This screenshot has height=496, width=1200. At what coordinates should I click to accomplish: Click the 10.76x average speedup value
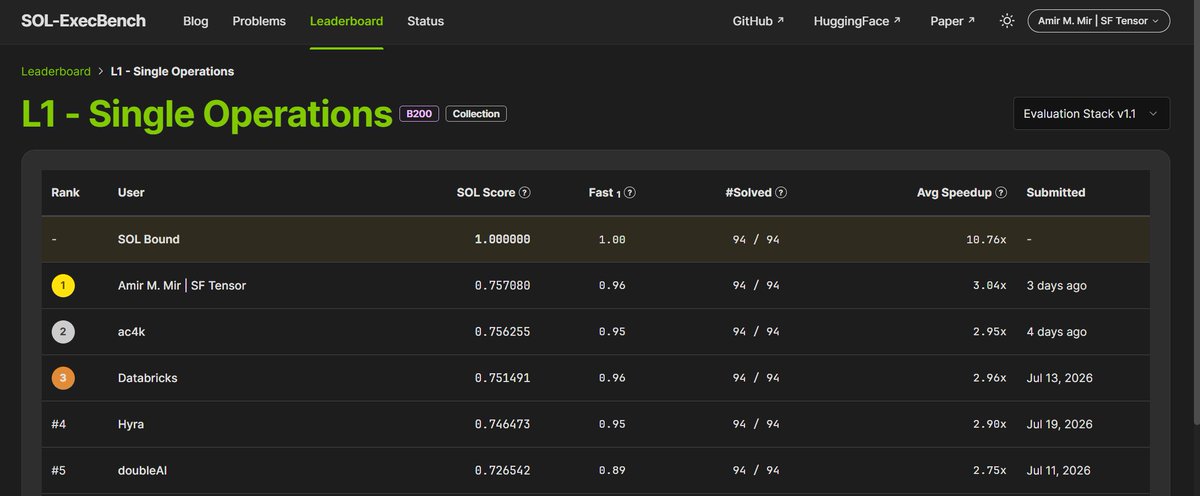coord(989,240)
